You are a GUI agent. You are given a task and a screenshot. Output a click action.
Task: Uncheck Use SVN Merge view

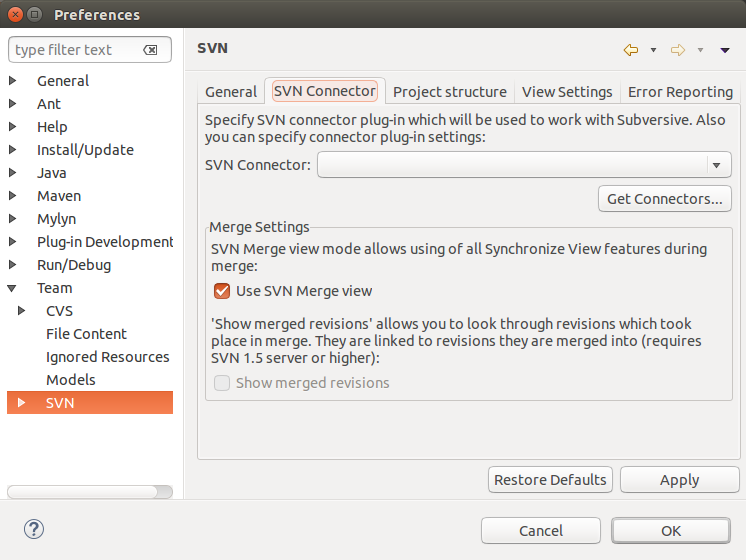tap(222, 291)
